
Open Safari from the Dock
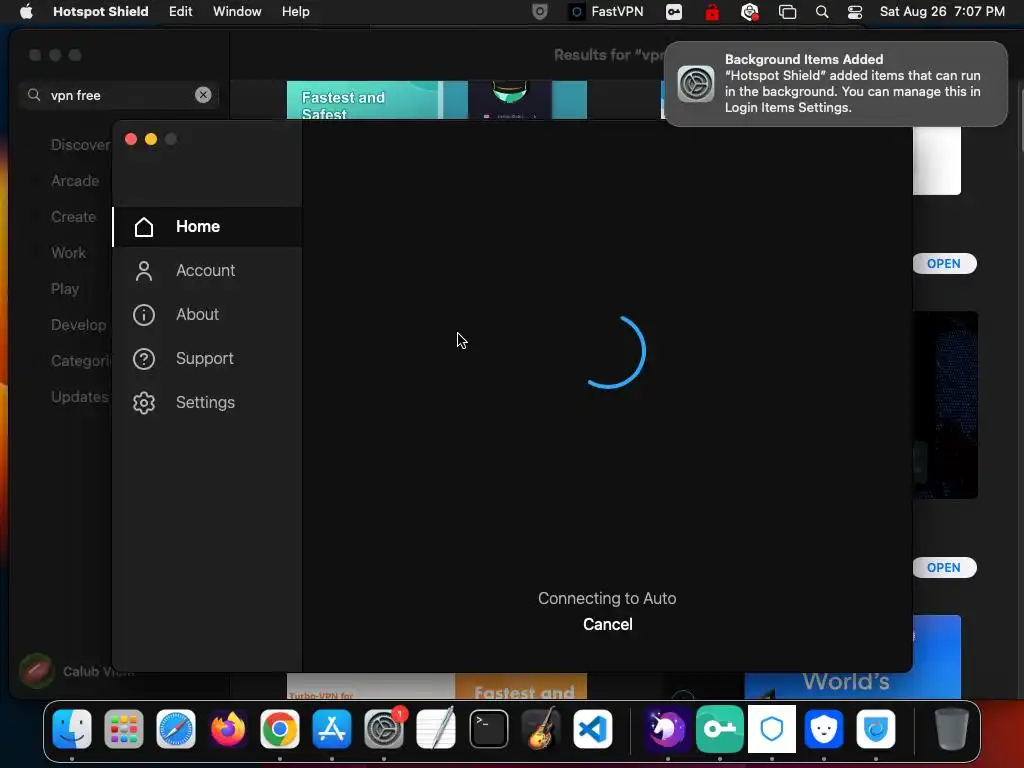(x=176, y=729)
